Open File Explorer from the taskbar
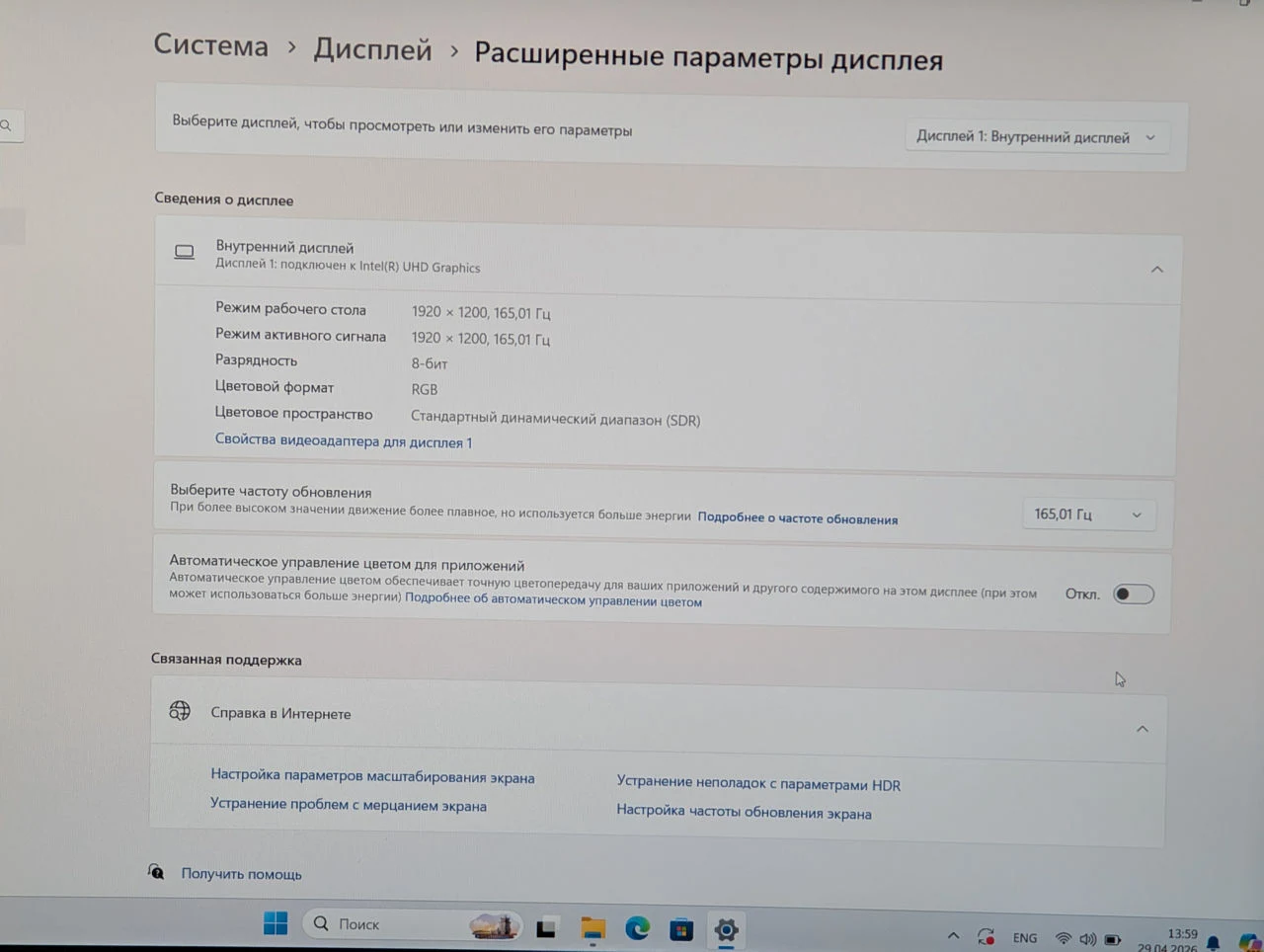The width and height of the screenshot is (1264, 952). [592, 928]
